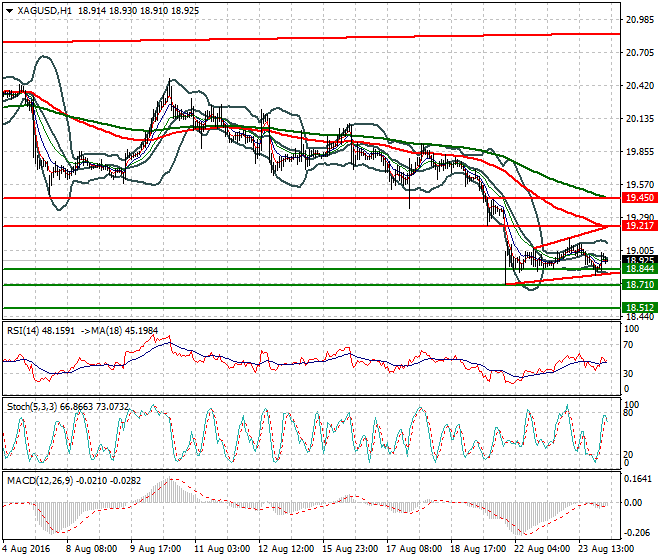Viewport: 660px width, 560px height.
Task: Click the 19.855 price scale value
Action: click(640, 152)
